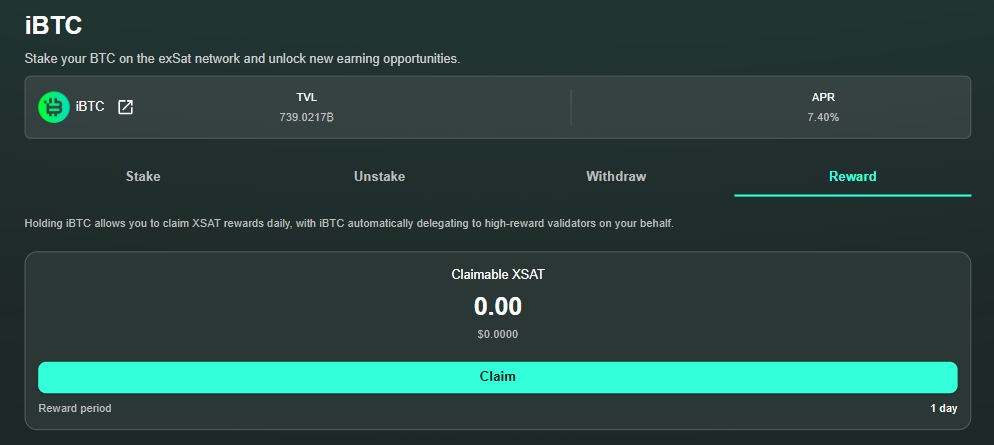Screen dimensions: 994x445
Task: Click the iBTC token name label
Action: click(90, 107)
